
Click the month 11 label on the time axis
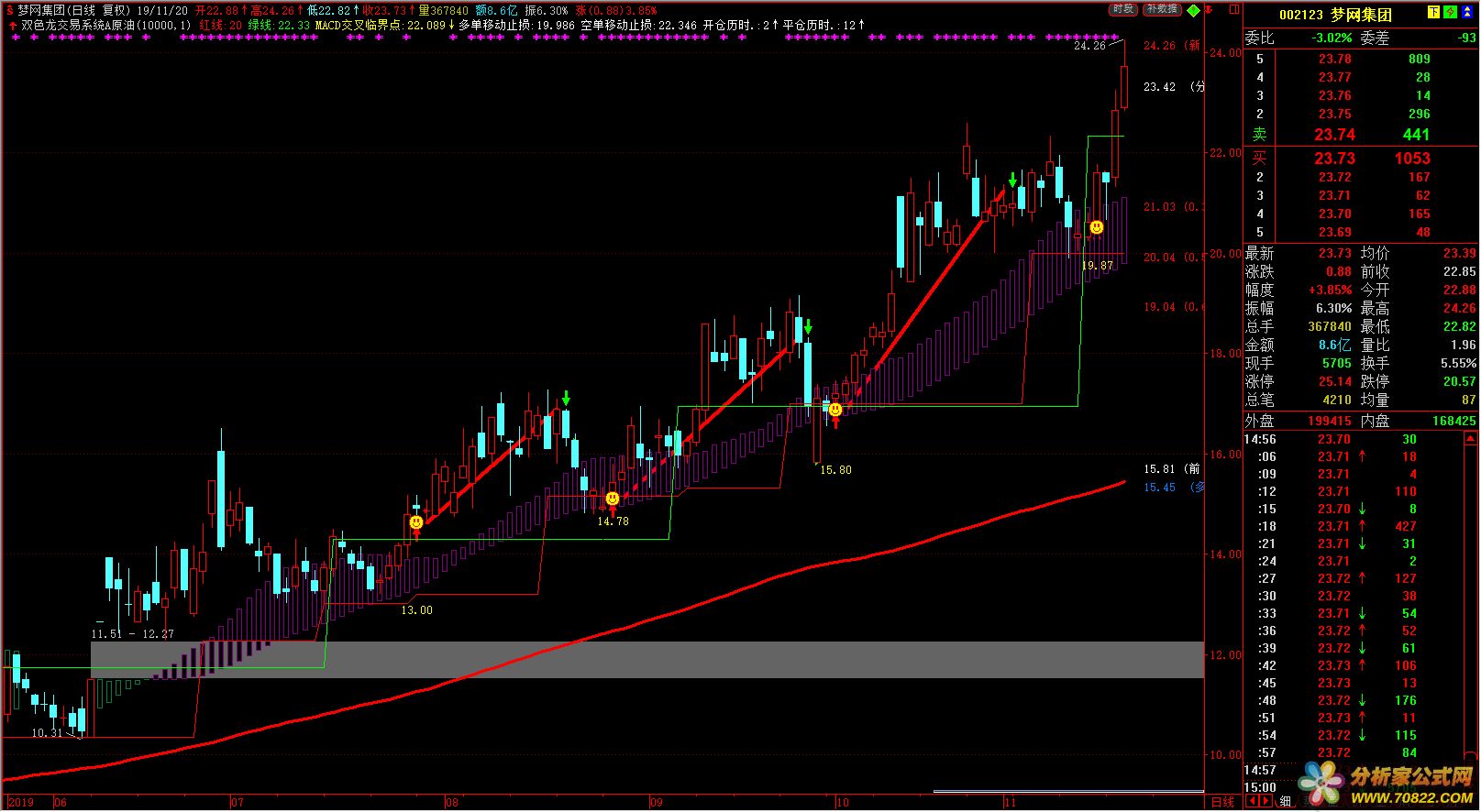click(x=1010, y=803)
